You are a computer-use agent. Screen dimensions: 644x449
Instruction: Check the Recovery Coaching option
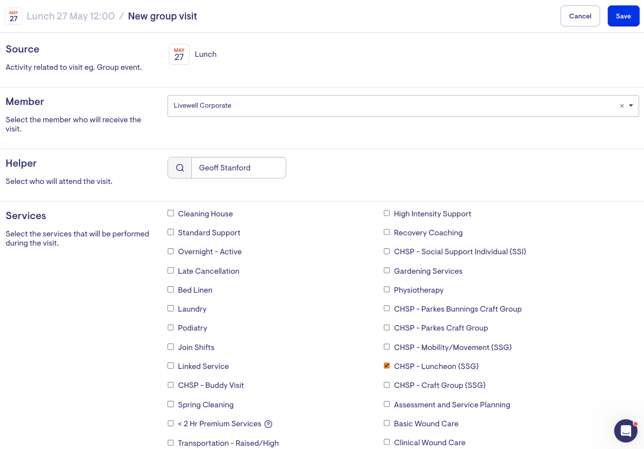(387, 232)
